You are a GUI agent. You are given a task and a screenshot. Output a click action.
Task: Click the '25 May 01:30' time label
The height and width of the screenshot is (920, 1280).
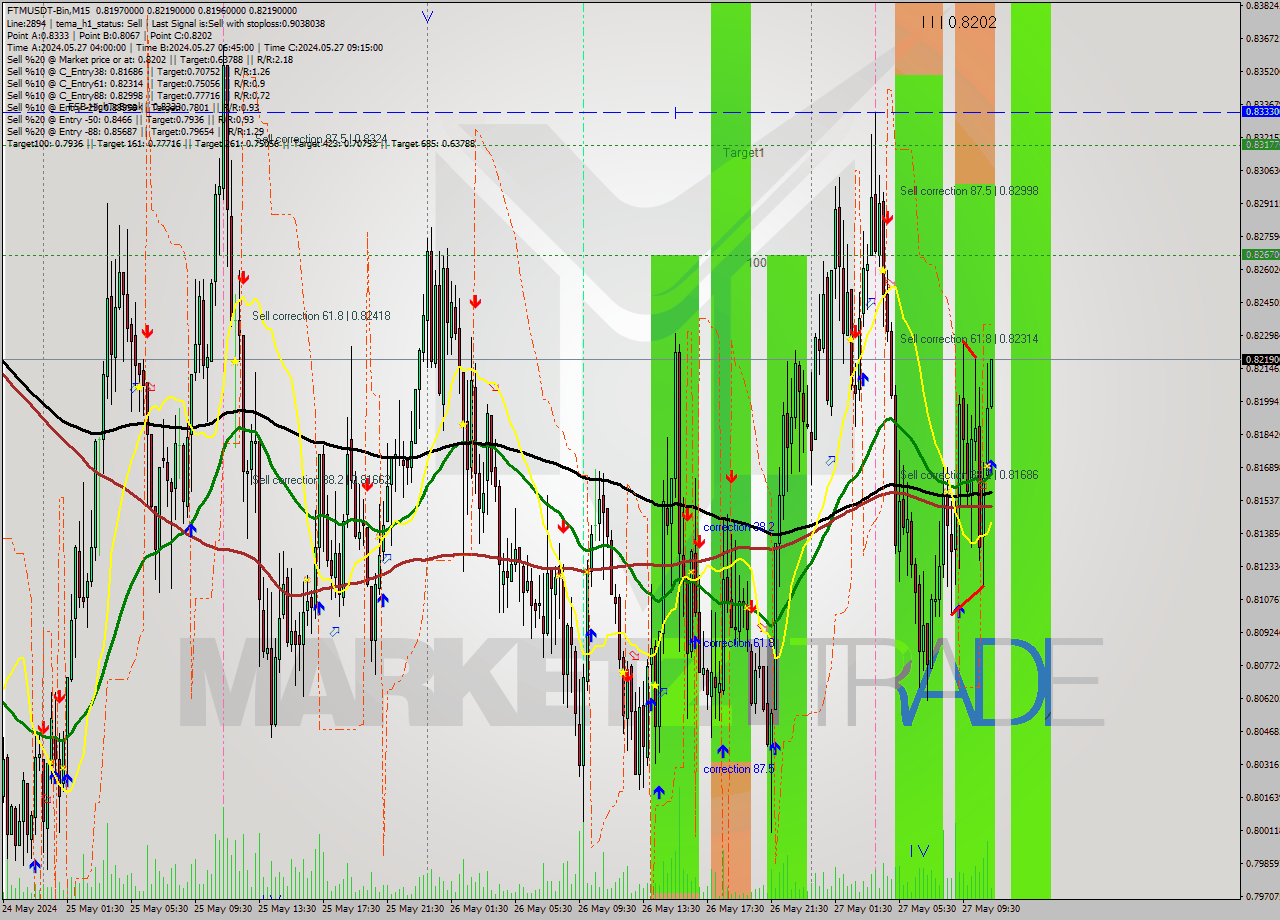click(95, 909)
